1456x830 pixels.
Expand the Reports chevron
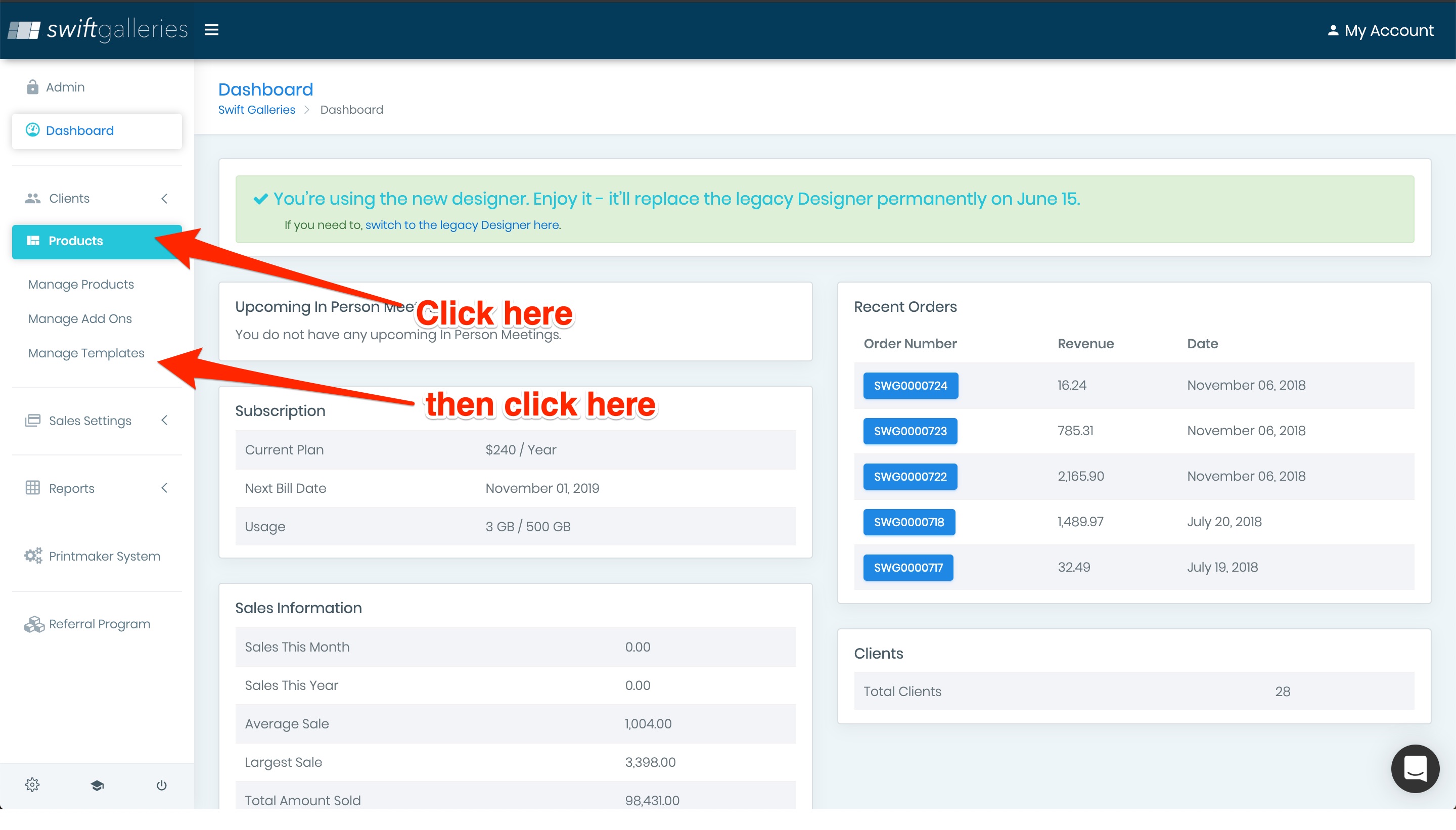pos(164,488)
